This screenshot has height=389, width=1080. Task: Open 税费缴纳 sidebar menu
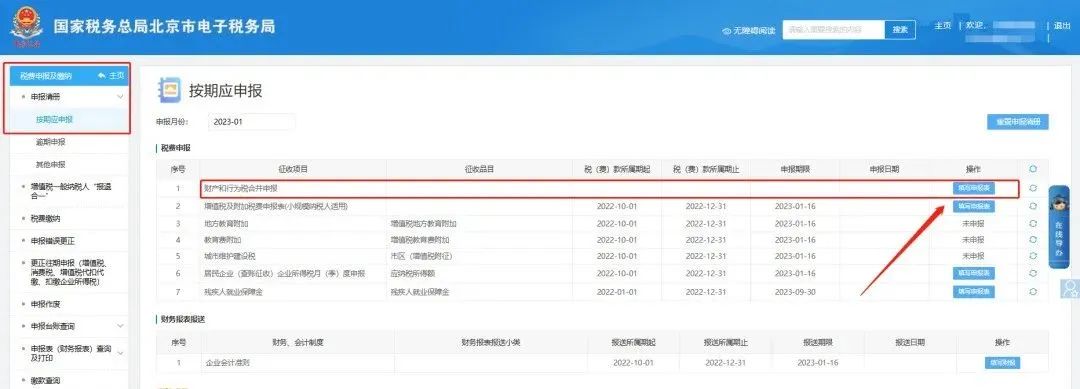click(45, 218)
